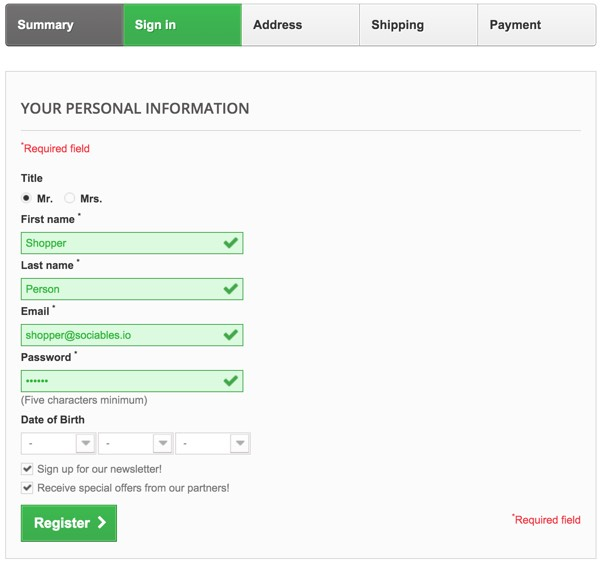600x565 pixels.
Task: Choose the Mrs. title radio button
Action: 69,198
